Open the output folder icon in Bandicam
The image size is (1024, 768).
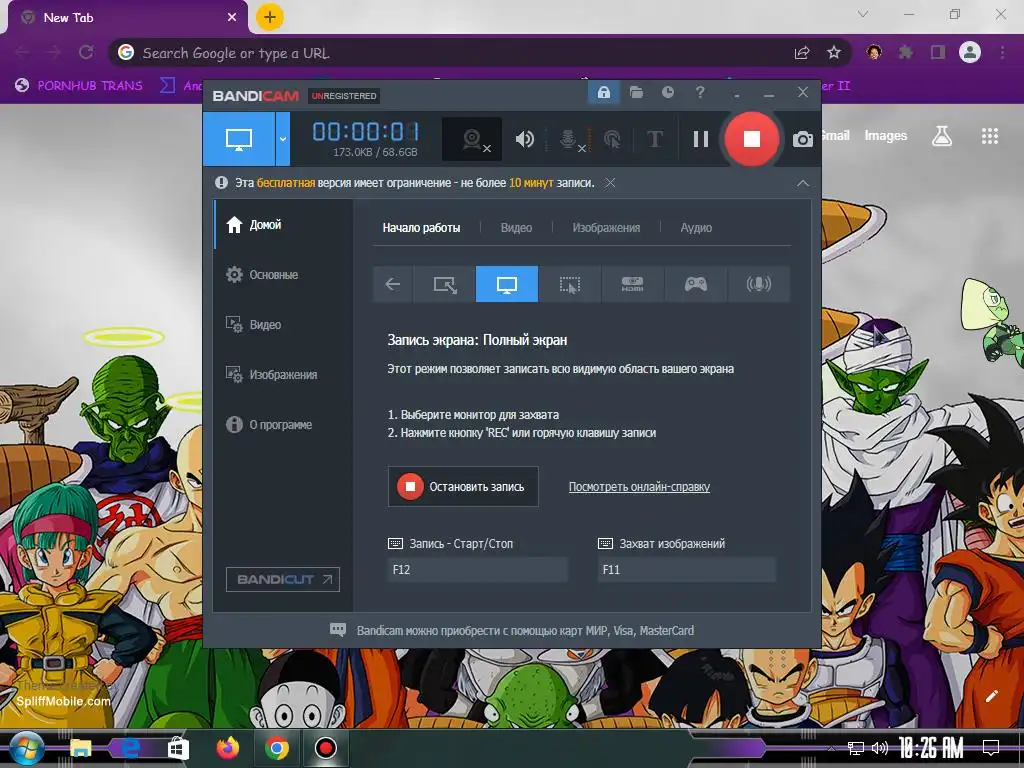[636, 93]
